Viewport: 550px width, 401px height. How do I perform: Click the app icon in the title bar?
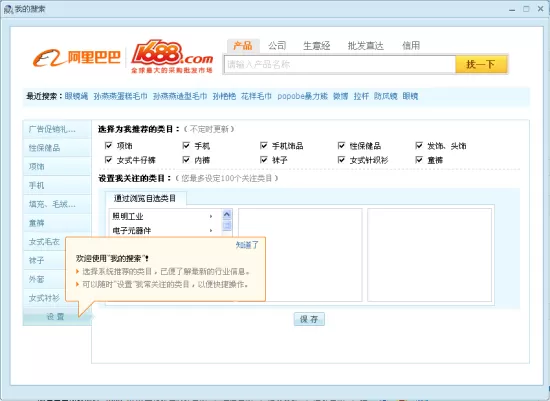click(x=8, y=9)
